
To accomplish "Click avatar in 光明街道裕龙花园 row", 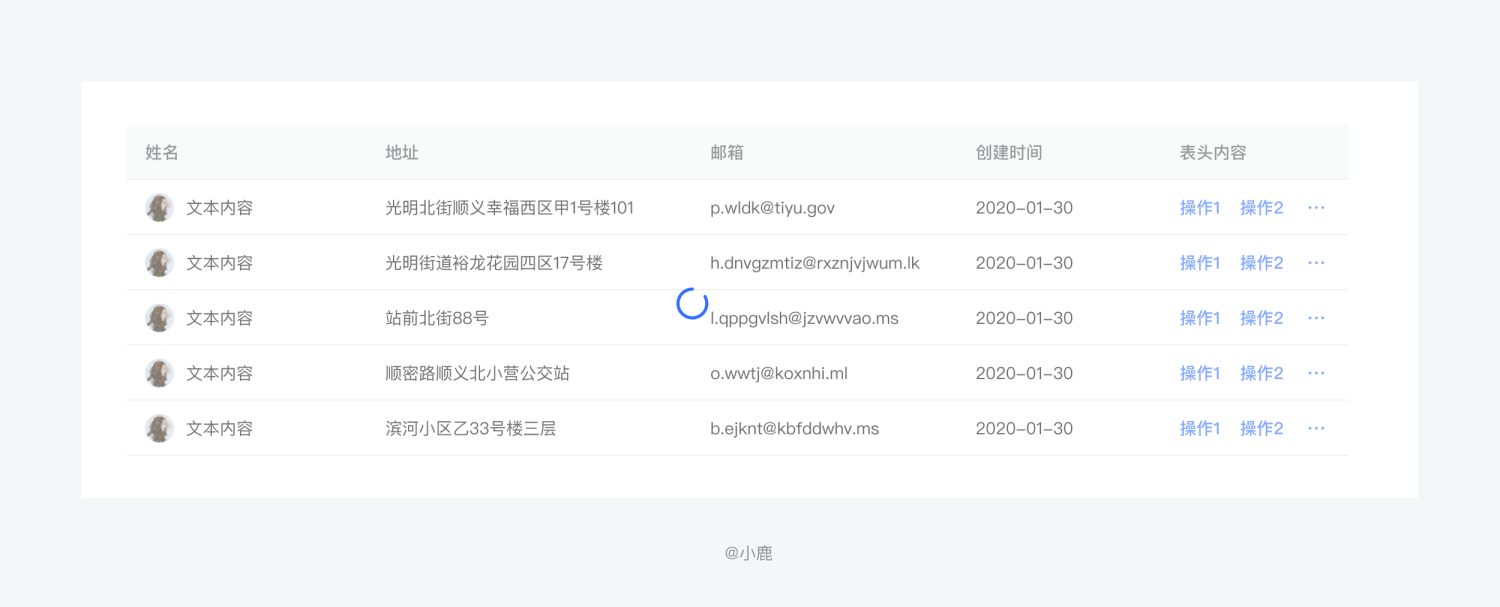I will coord(160,263).
